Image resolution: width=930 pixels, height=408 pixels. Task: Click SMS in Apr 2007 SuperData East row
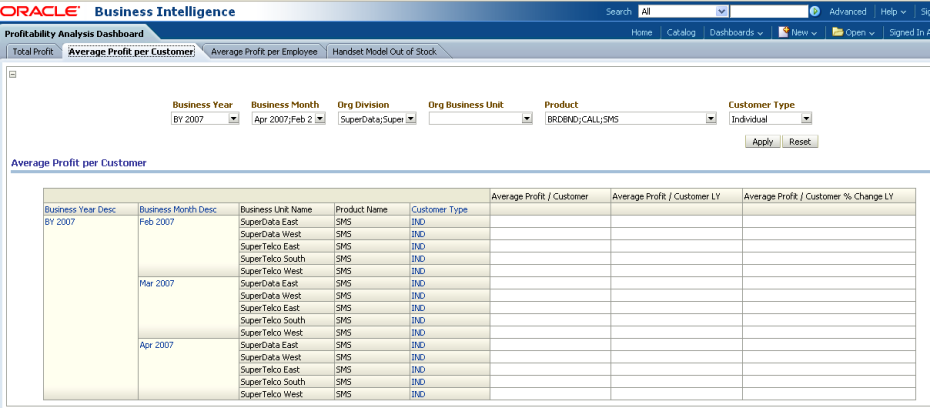[343, 345]
